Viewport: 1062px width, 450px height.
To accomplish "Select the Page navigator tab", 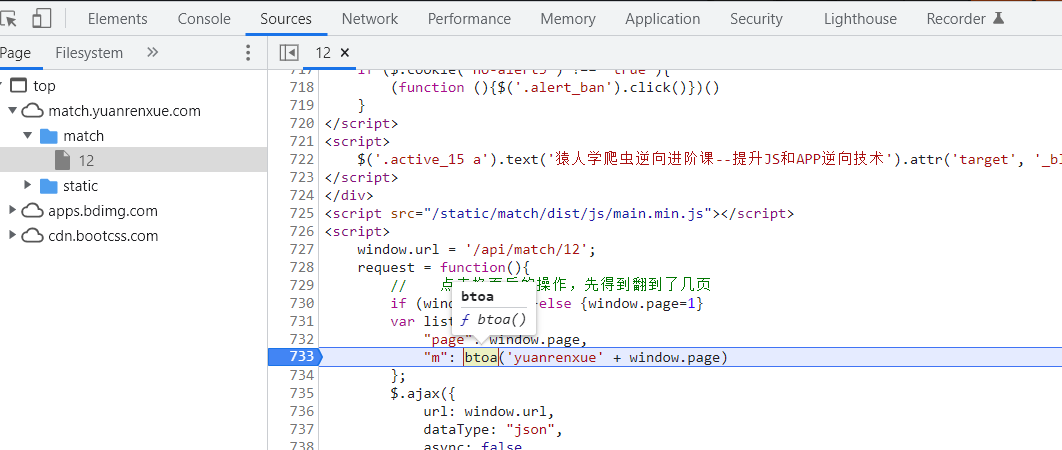I will pos(16,53).
